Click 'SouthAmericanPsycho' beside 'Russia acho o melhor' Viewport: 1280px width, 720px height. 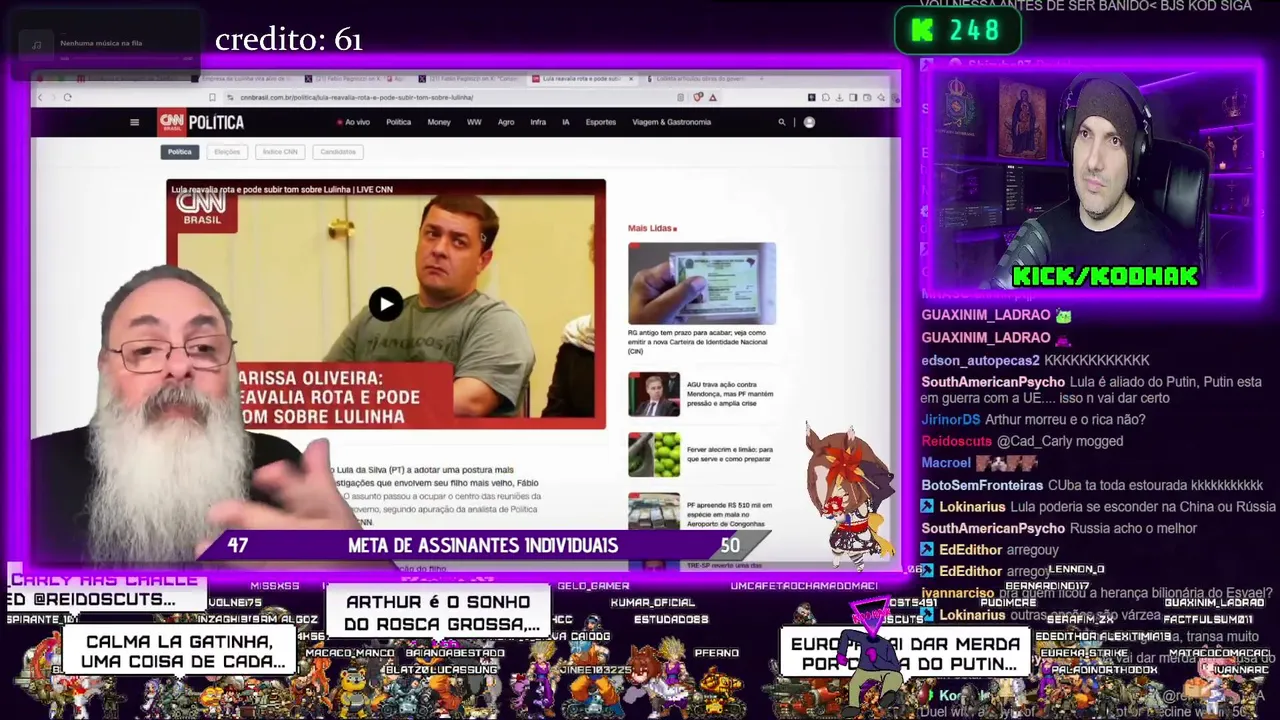[x=993, y=528]
